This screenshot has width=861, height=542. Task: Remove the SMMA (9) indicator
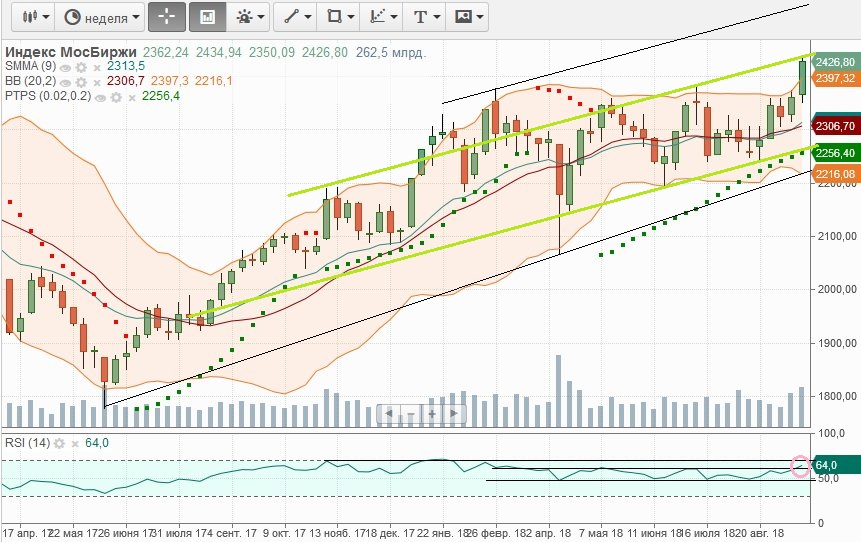(97, 68)
